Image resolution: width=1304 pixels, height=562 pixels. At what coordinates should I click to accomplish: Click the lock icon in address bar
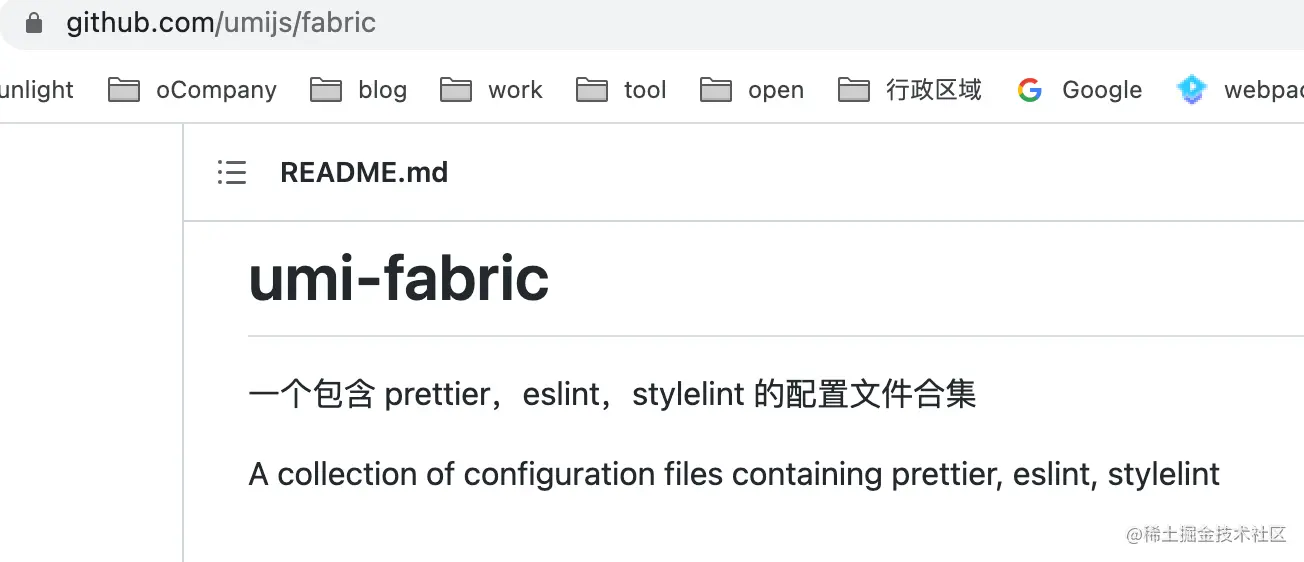(x=34, y=23)
